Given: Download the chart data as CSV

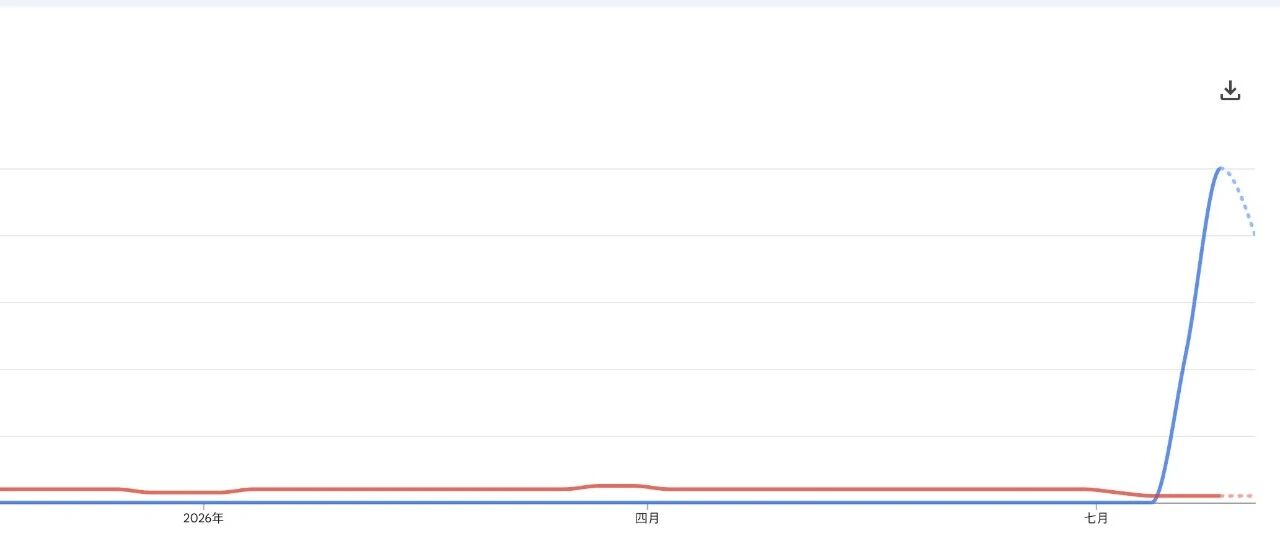Looking at the screenshot, I should (1230, 91).
